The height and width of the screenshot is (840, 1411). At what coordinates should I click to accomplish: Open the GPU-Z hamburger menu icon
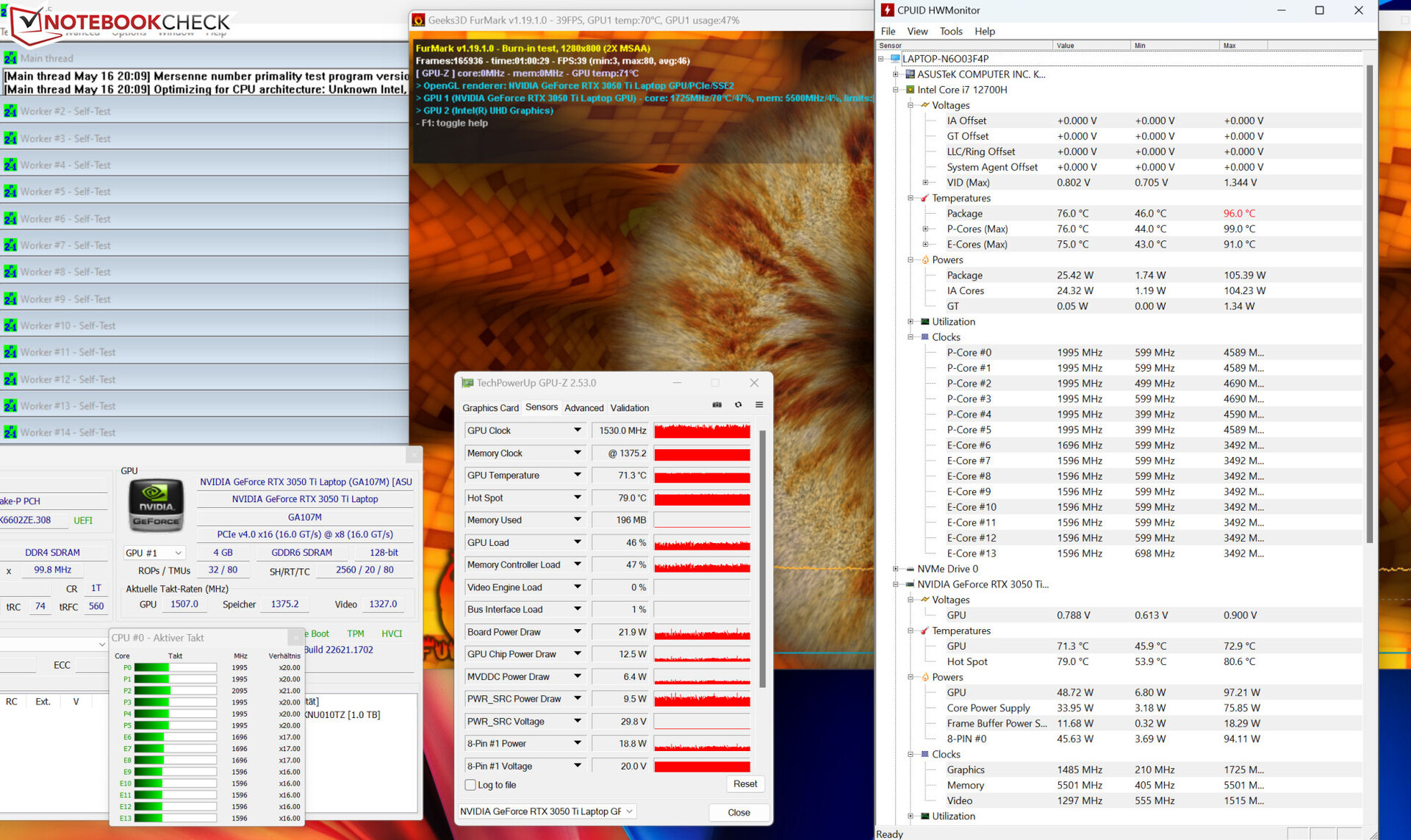click(x=759, y=405)
